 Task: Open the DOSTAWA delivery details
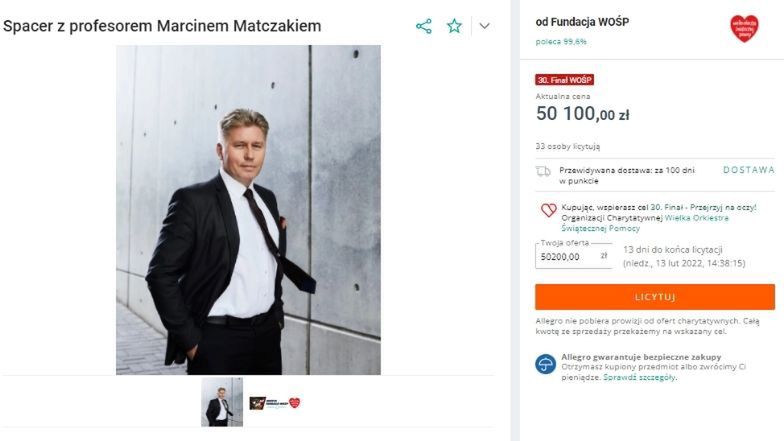(749, 170)
